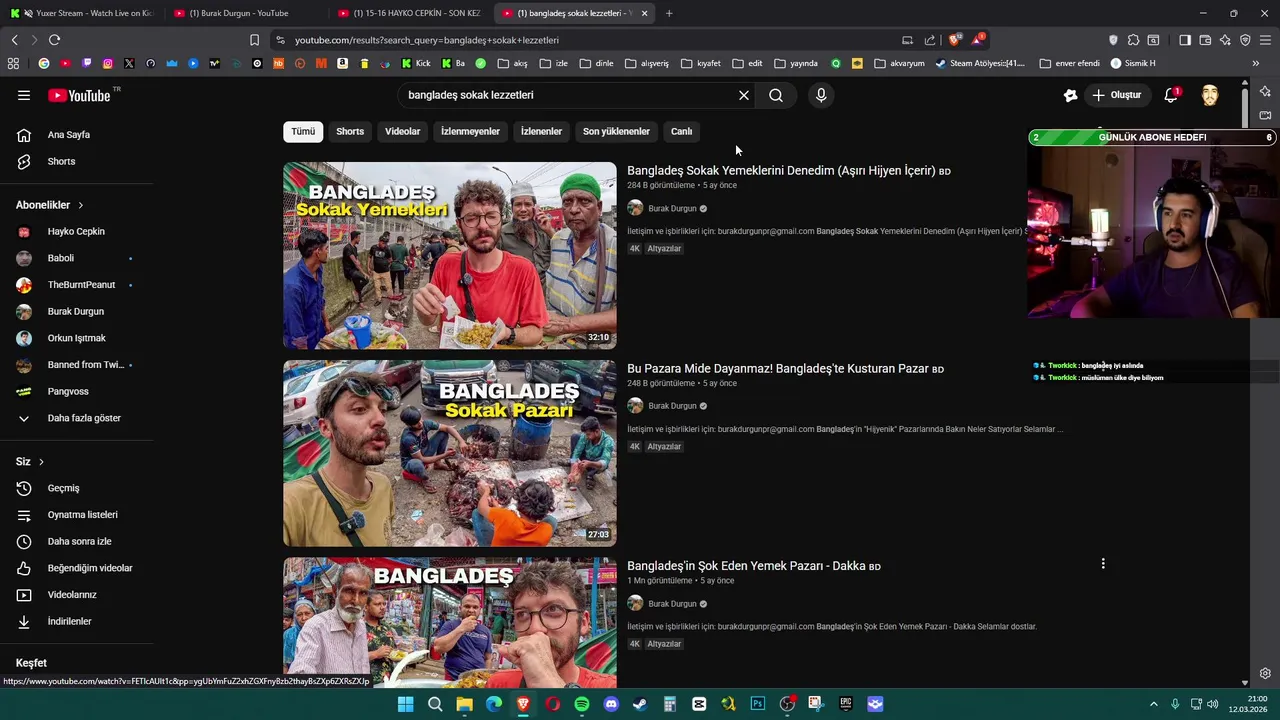The image size is (1280, 720).
Task: Go back in browser history
Action: 14,40
